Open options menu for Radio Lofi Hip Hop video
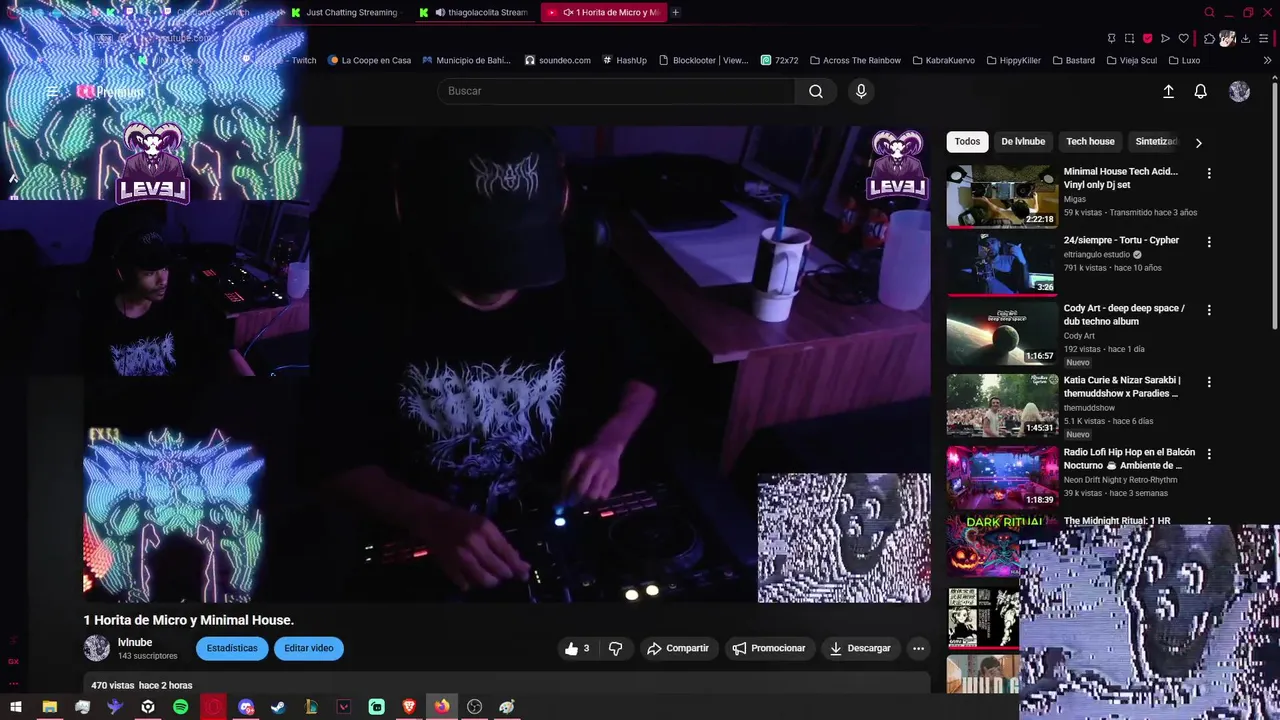 [1209, 454]
